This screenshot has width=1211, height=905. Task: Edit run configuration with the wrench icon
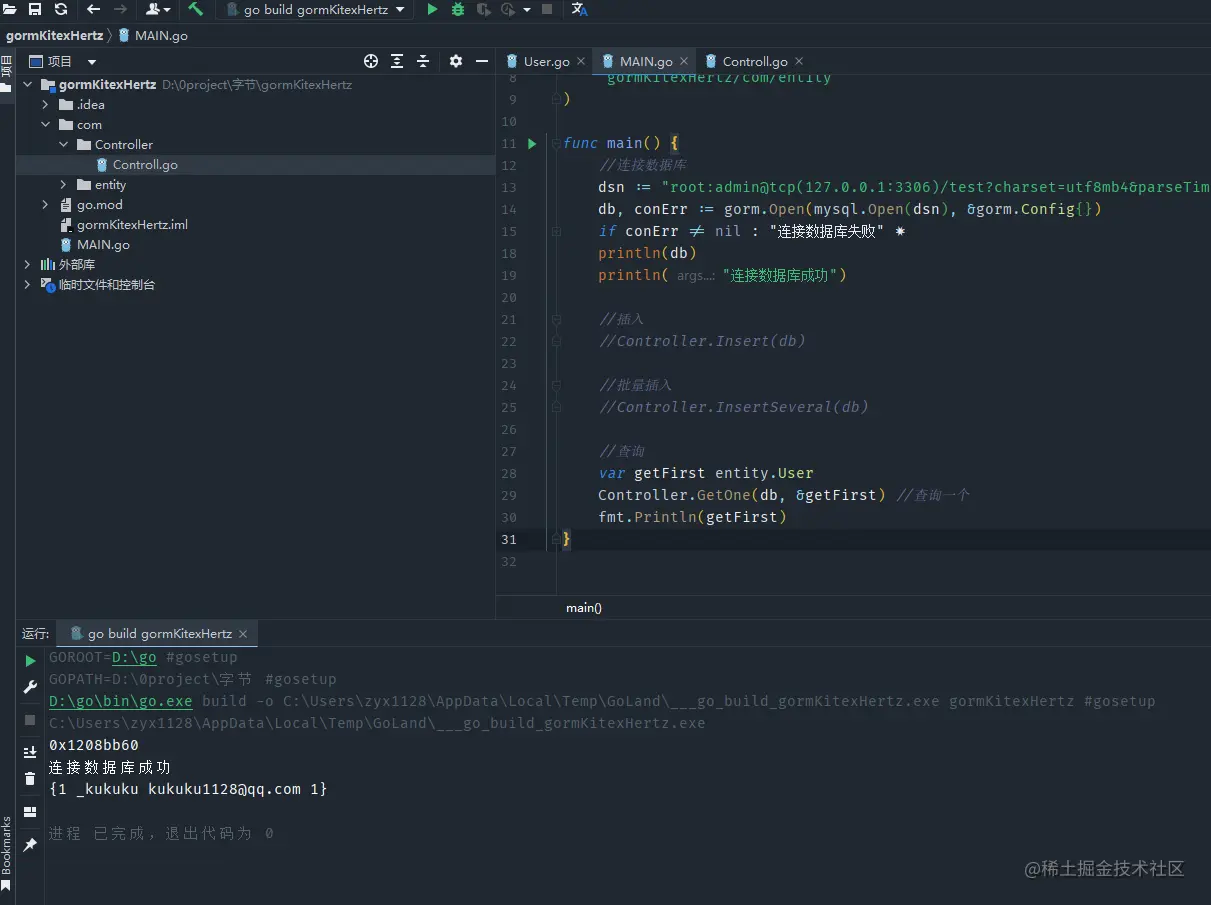coord(30,687)
